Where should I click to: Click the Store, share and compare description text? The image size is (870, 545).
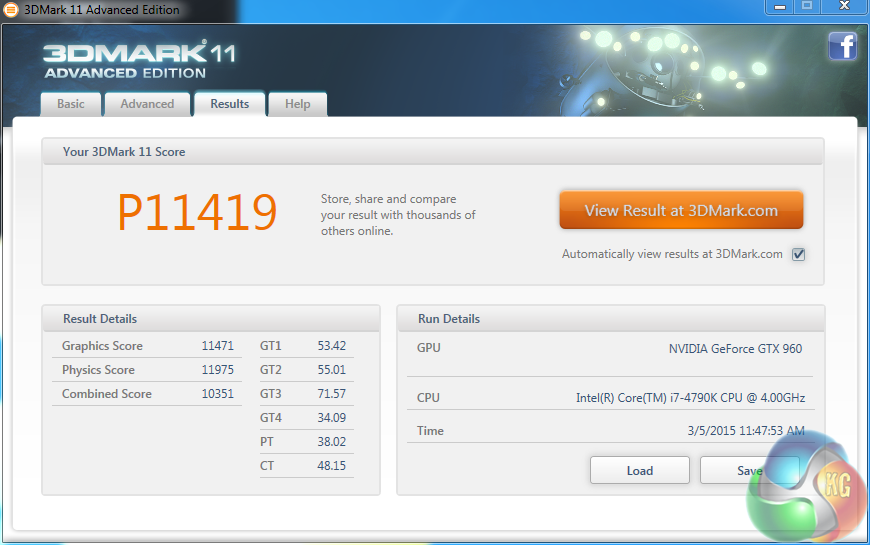pos(398,215)
